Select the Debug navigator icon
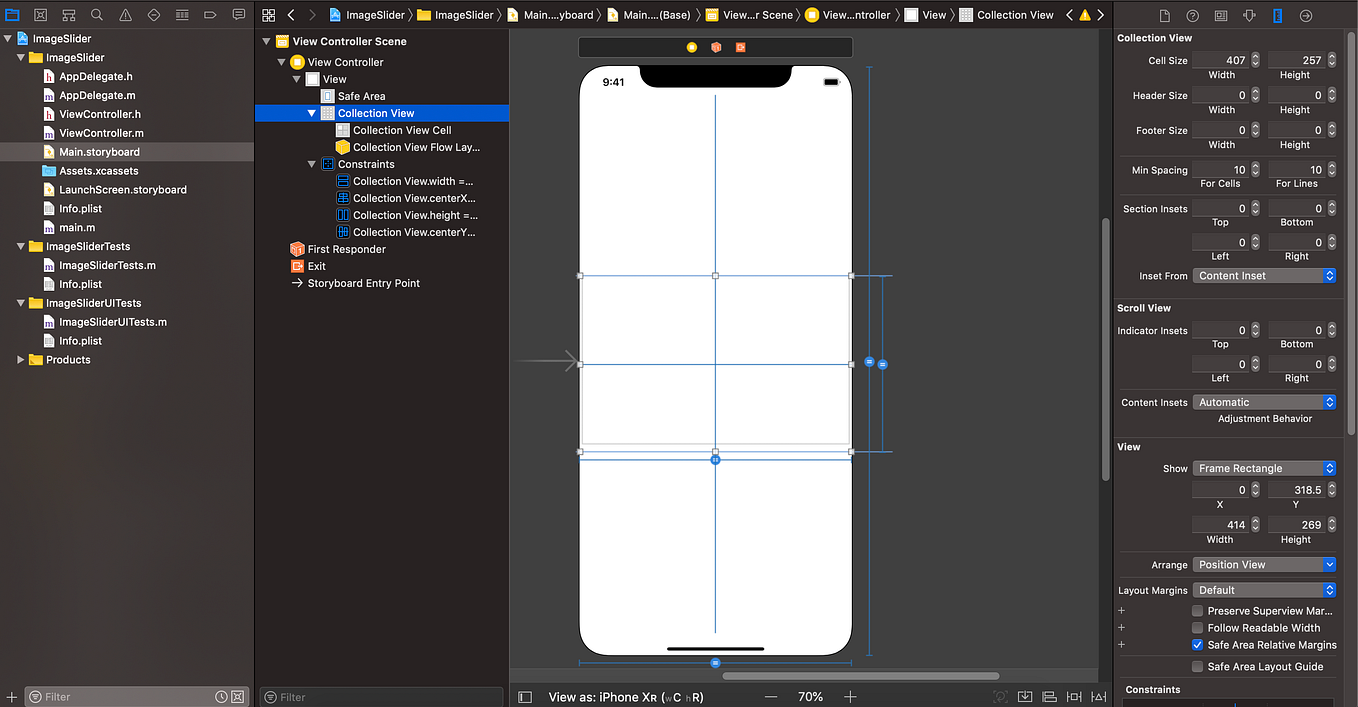 (180, 15)
